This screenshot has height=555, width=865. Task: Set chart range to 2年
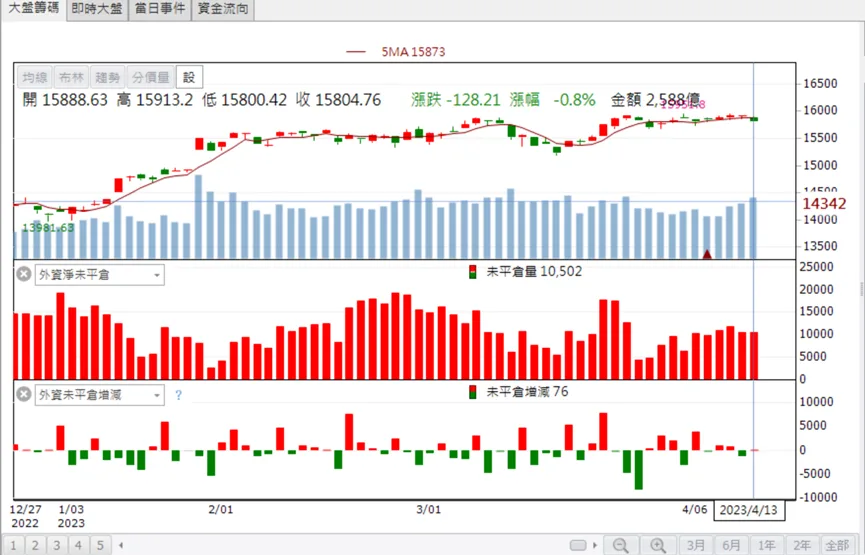(802, 546)
